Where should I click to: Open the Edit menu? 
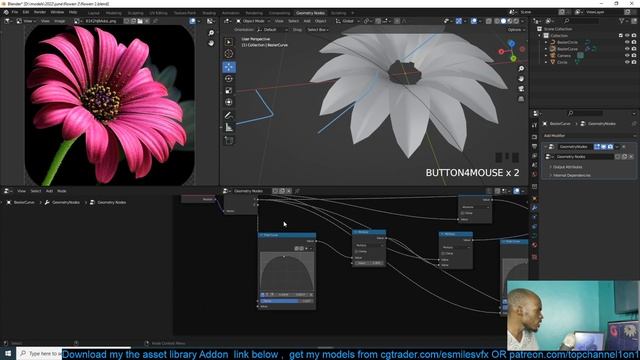(x=26, y=12)
